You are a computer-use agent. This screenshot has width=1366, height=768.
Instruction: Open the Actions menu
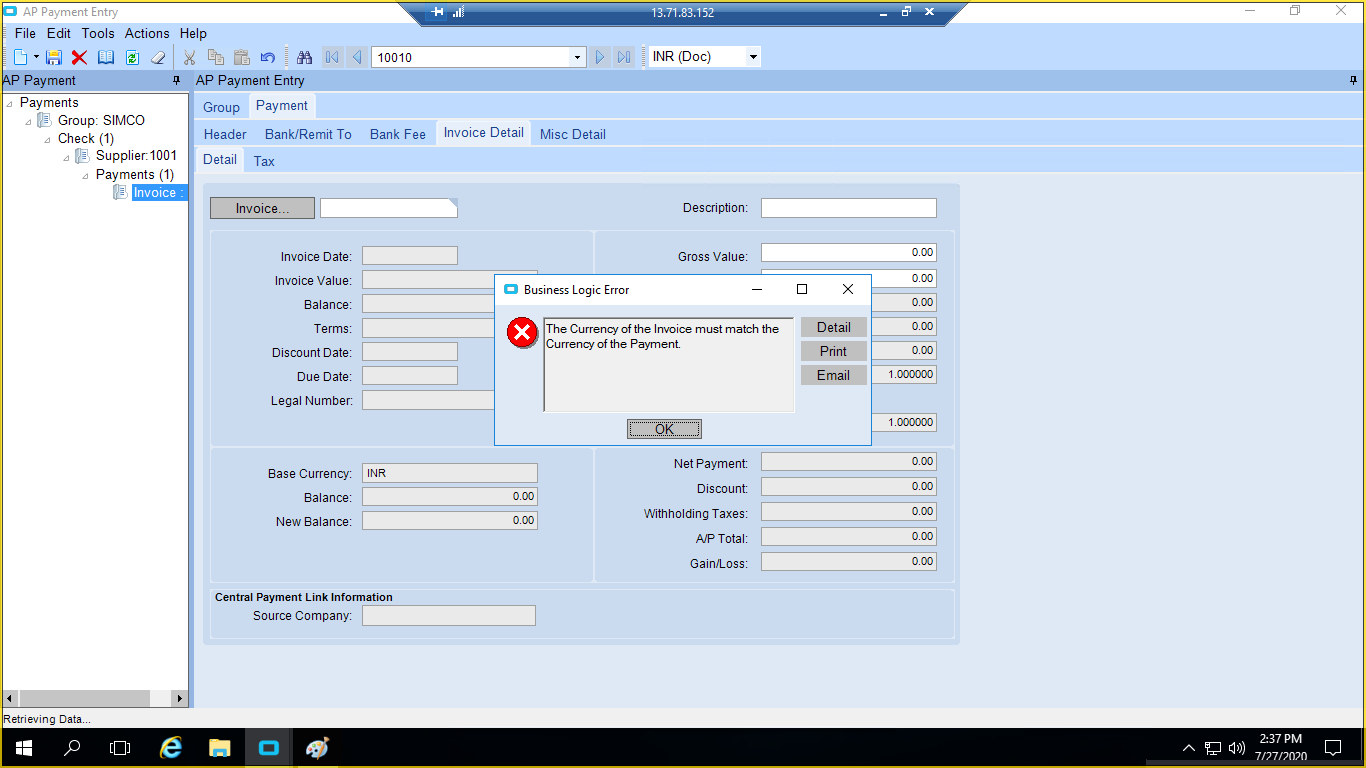(x=147, y=33)
